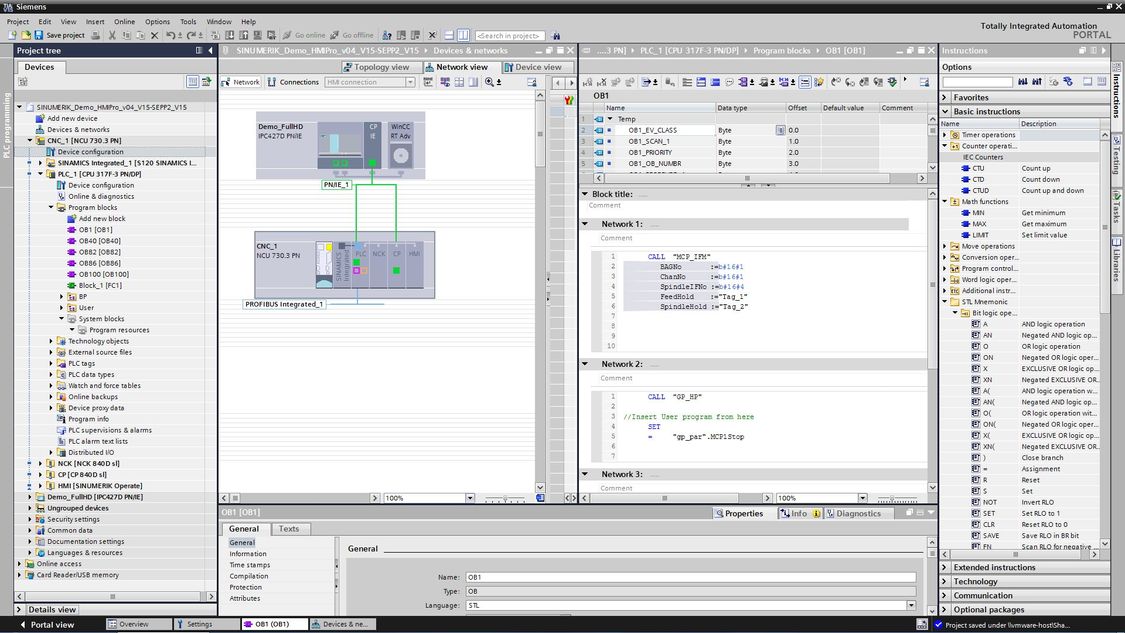
Task: Open the Project menu
Action: [x=17, y=22]
